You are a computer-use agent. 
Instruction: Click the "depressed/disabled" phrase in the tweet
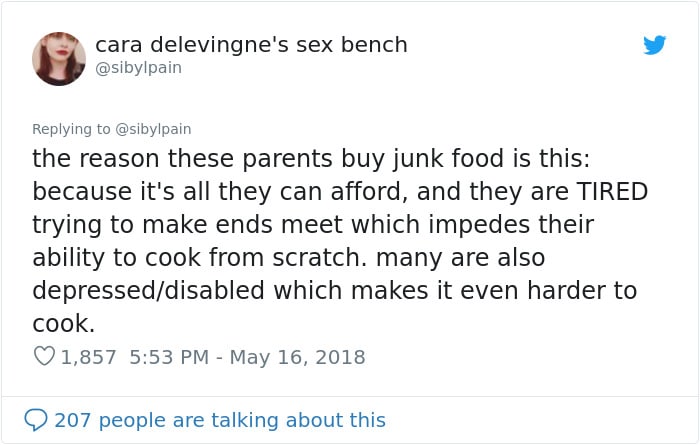tap(148, 291)
